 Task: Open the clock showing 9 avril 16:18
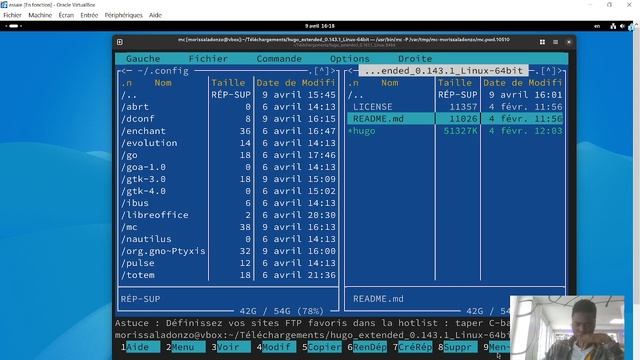pyautogui.click(x=320, y=26)
